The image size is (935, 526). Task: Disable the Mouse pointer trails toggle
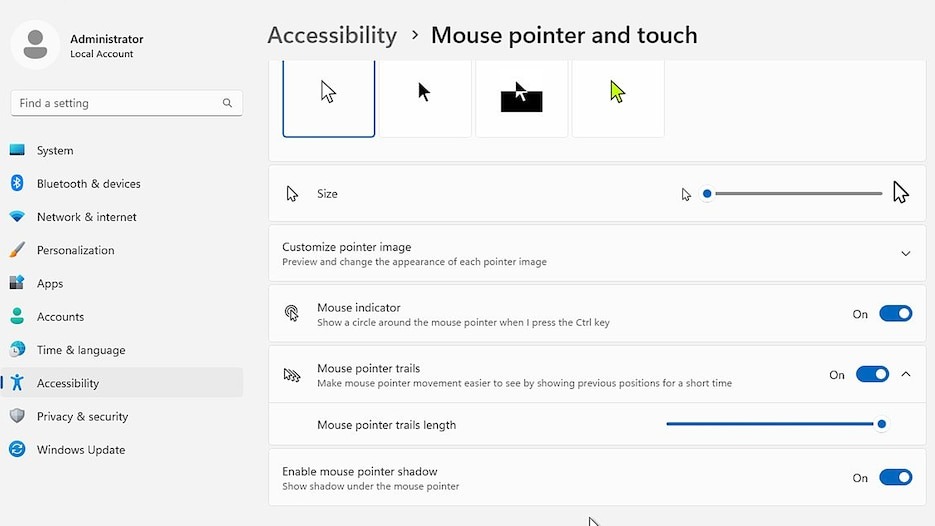pyautogui.click(x=872, y=375)
